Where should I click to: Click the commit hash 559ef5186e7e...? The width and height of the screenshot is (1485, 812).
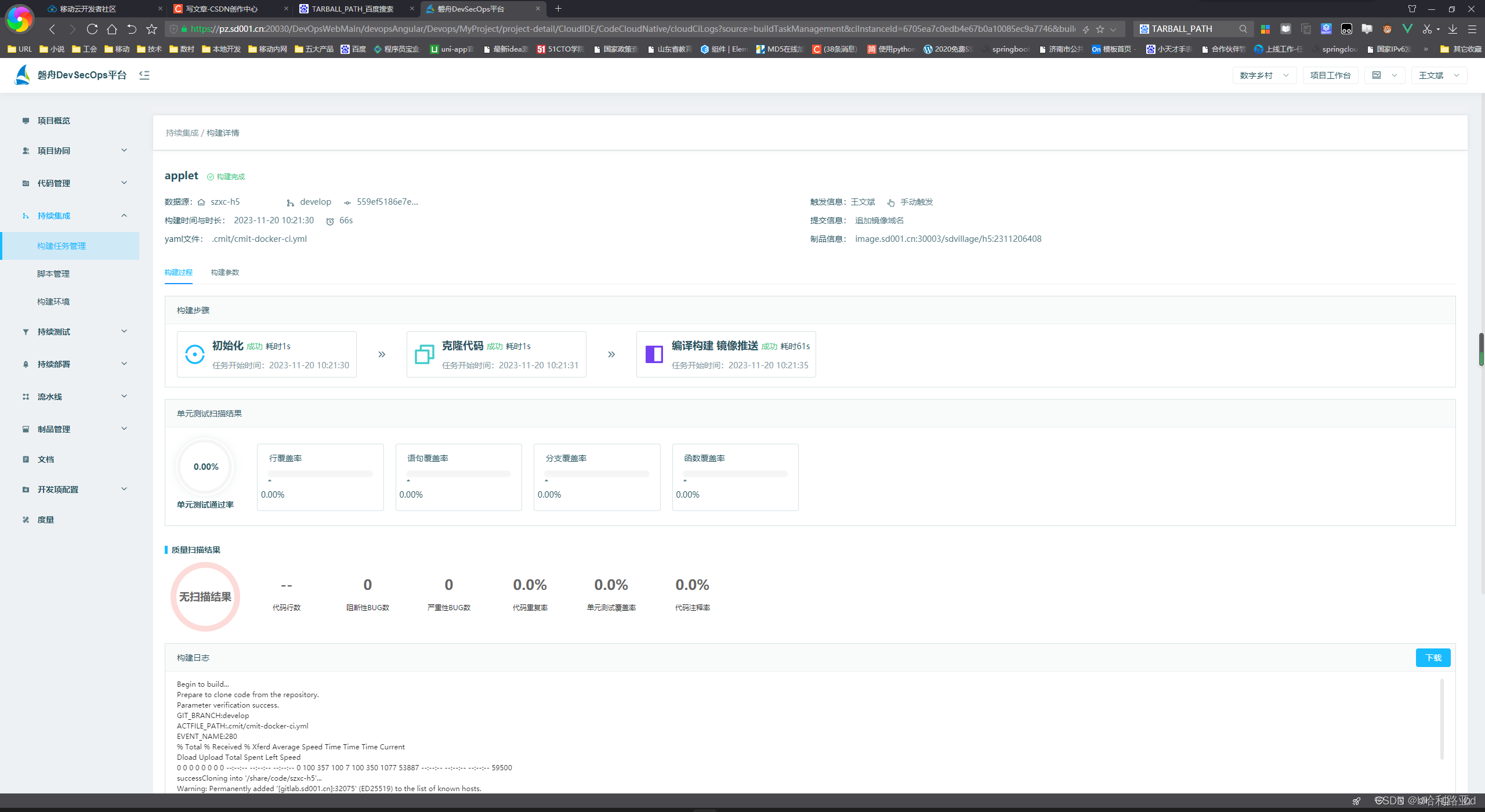(x=387, y=202)
